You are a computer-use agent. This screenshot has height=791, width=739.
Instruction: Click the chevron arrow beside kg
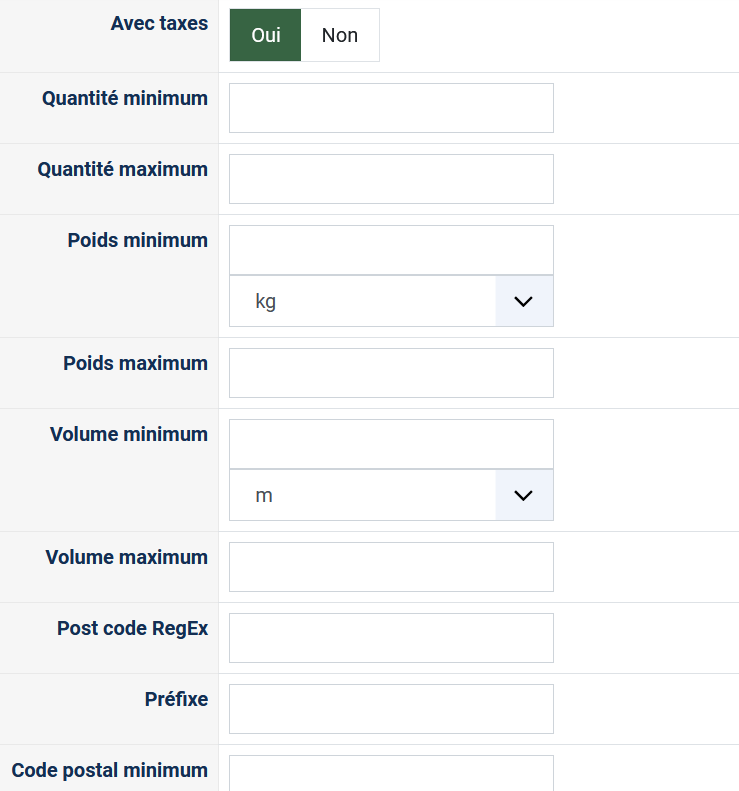click(x=523, y=301)
